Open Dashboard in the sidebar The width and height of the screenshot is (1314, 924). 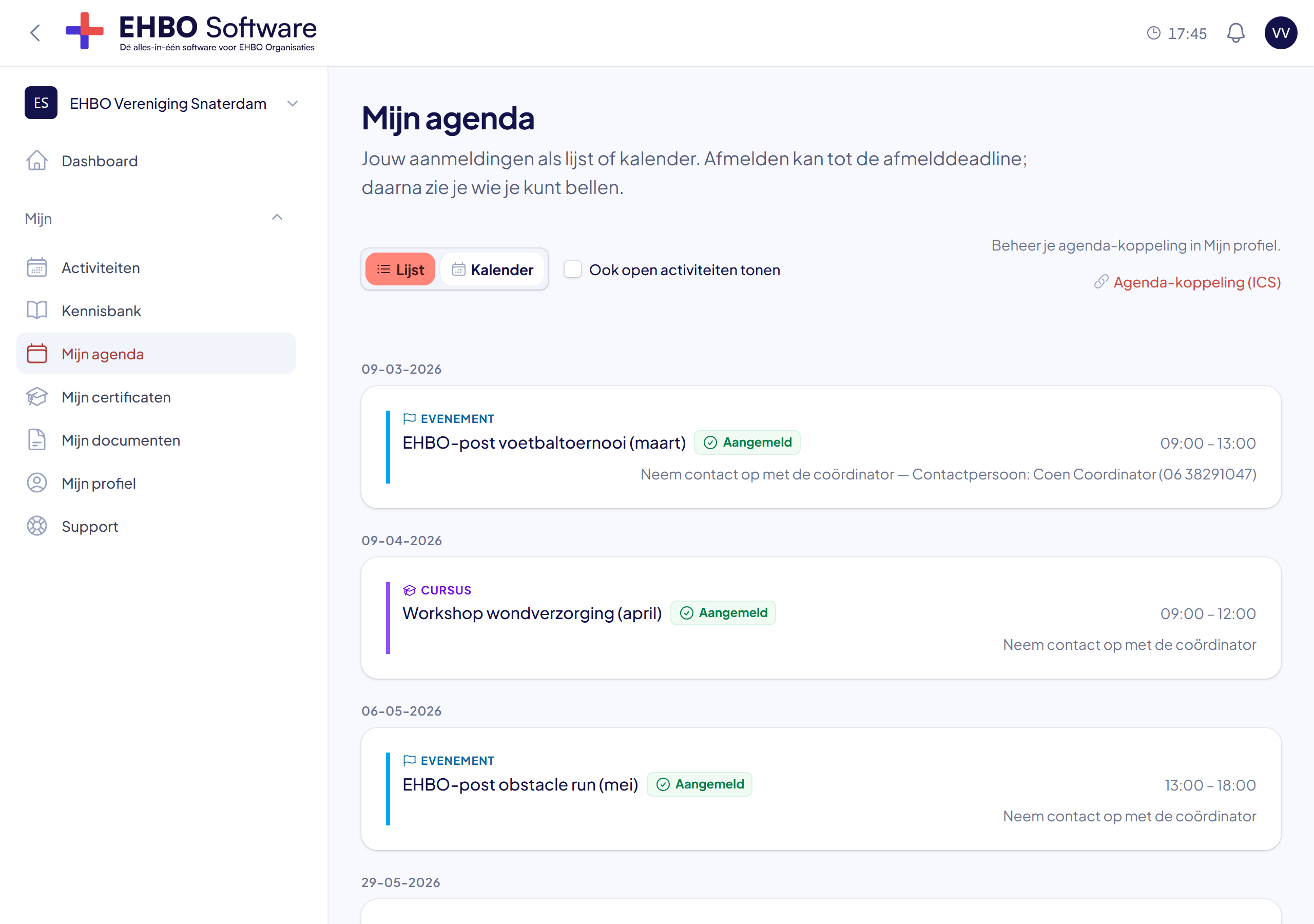[156, 161]
